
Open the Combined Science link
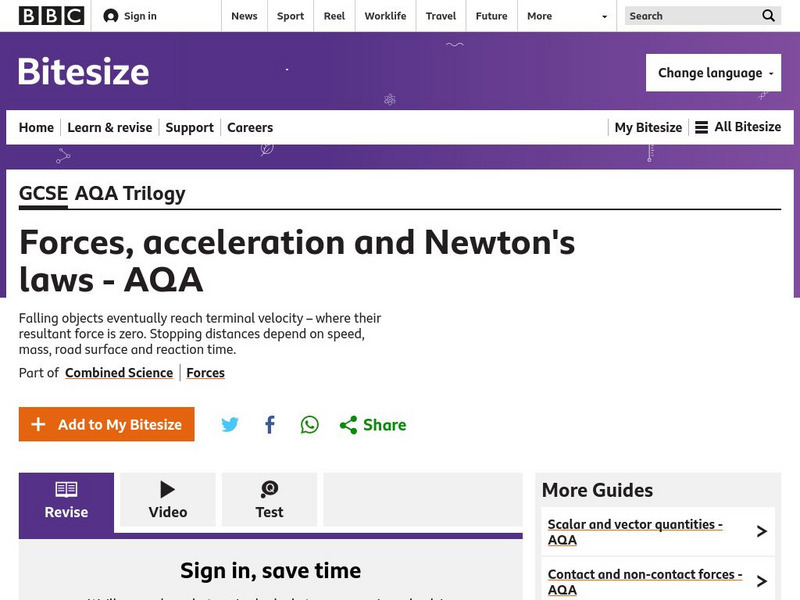point(119,373)
